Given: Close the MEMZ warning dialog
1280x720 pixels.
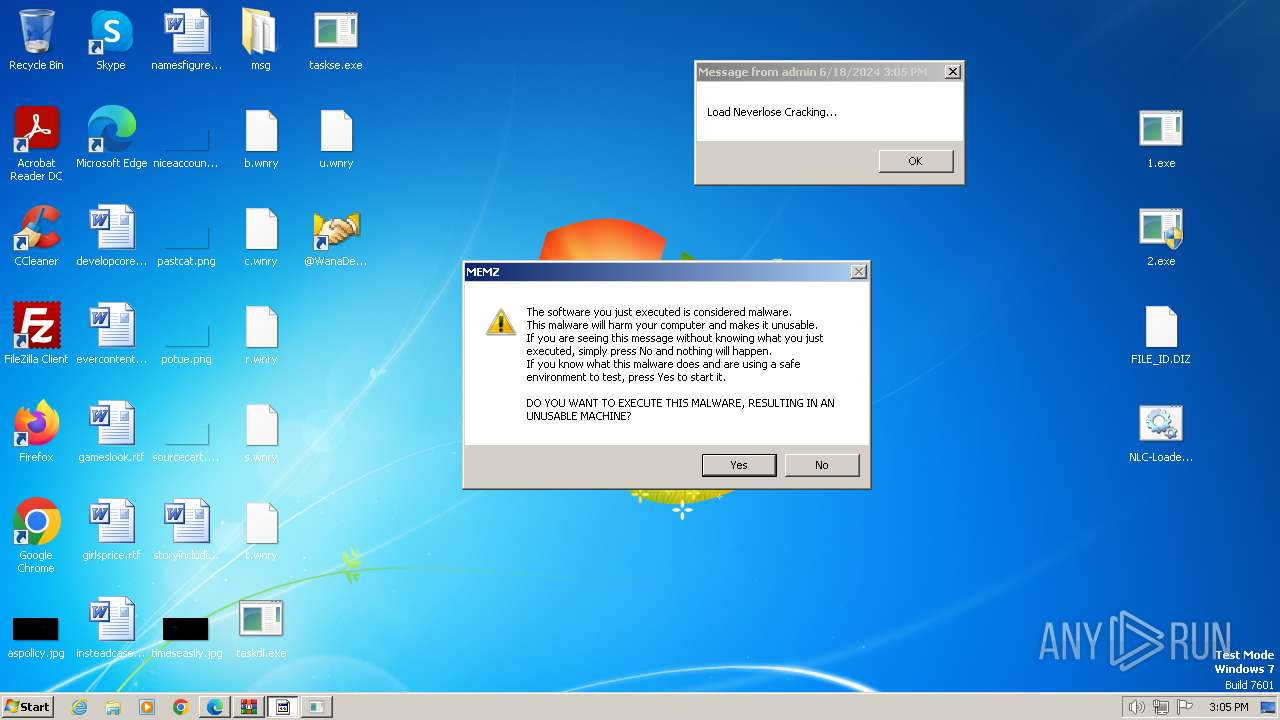Looking at the screenshot, I should pyautogui.click(x=858, y=272).
